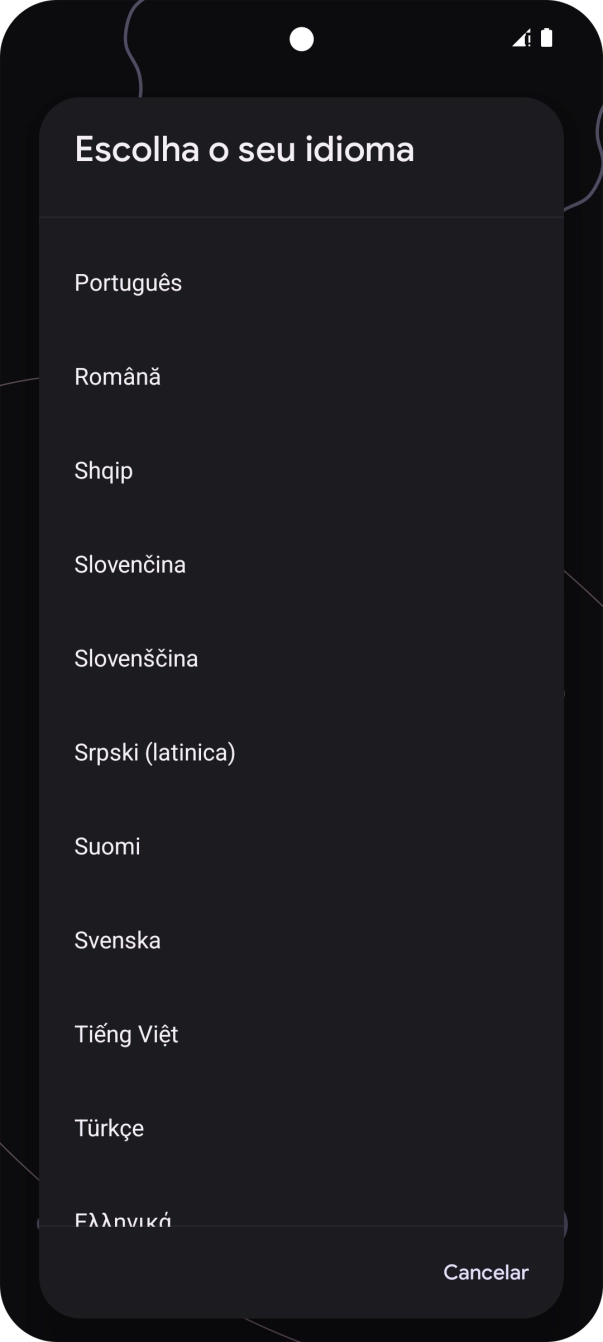Tap the front camera cutout
603x1342 pixels.
point(301,39)
